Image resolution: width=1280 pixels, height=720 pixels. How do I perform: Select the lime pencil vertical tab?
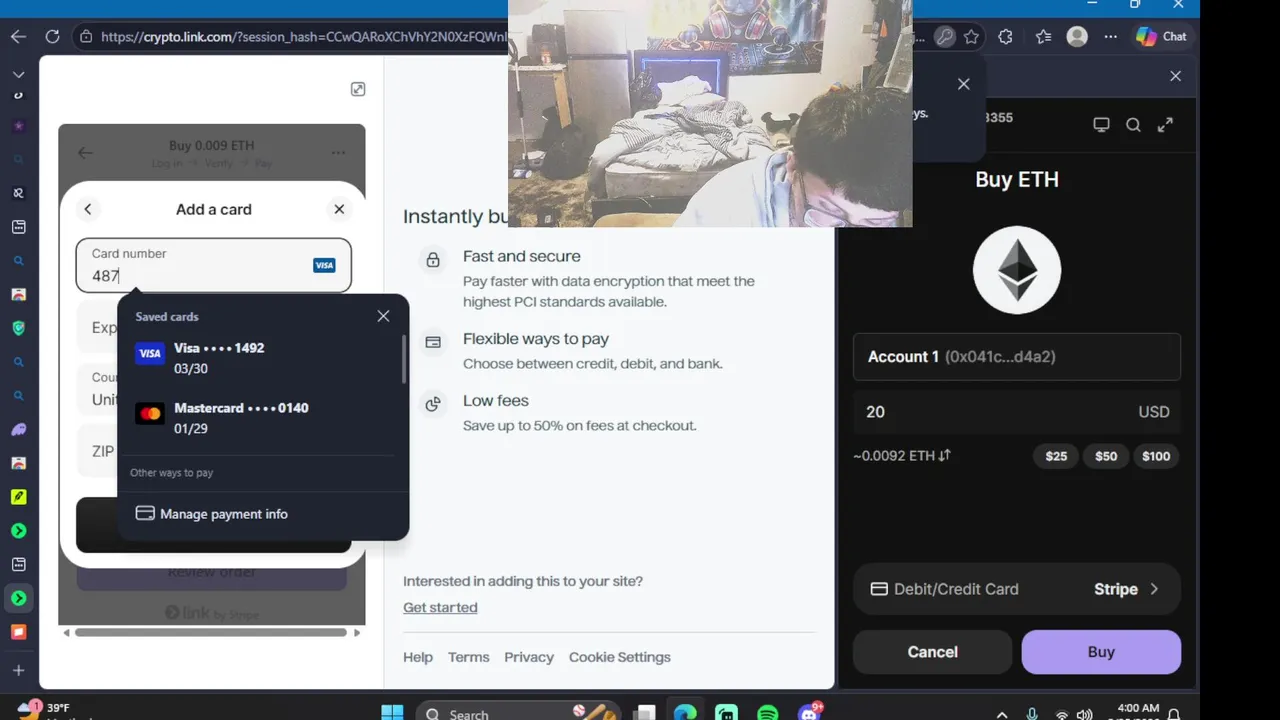coord(18,497)
